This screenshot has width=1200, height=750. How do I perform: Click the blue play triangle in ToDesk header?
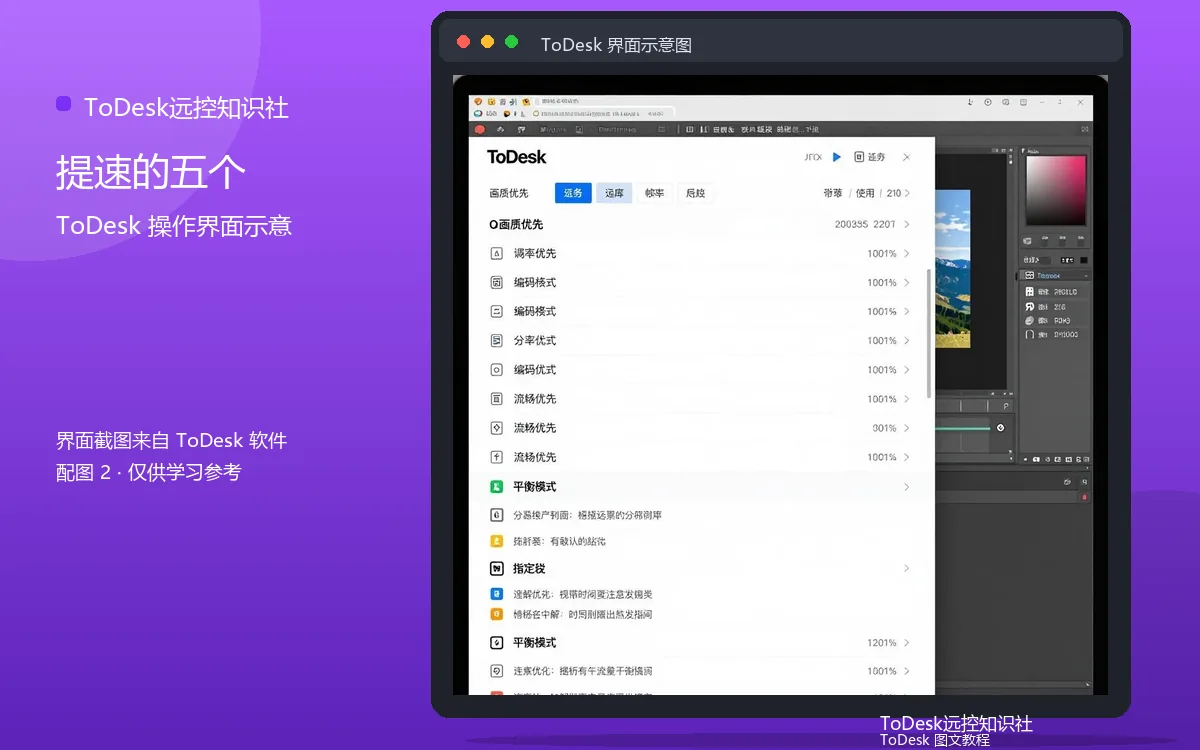coord(837,157)
